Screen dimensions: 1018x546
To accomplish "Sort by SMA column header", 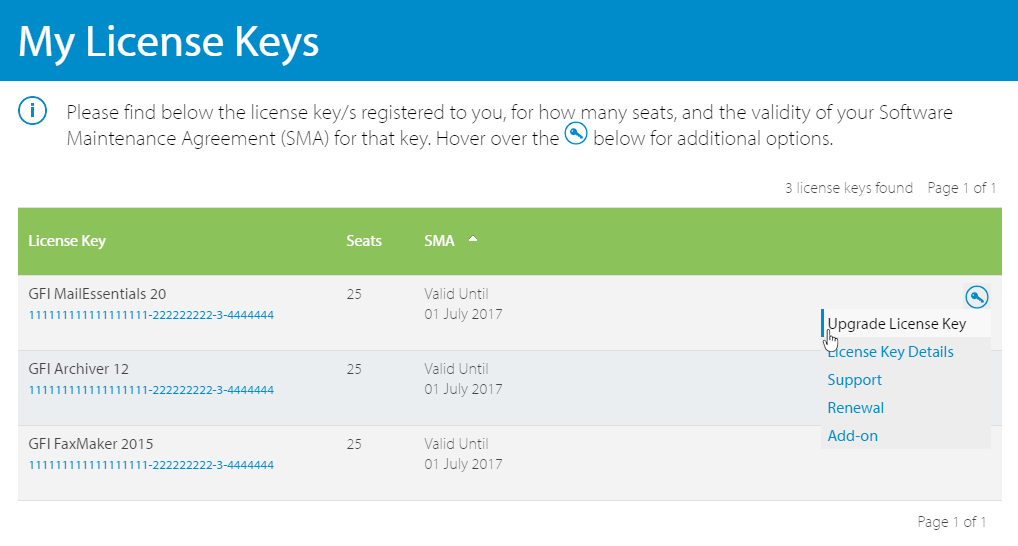I will click(440, 241).
